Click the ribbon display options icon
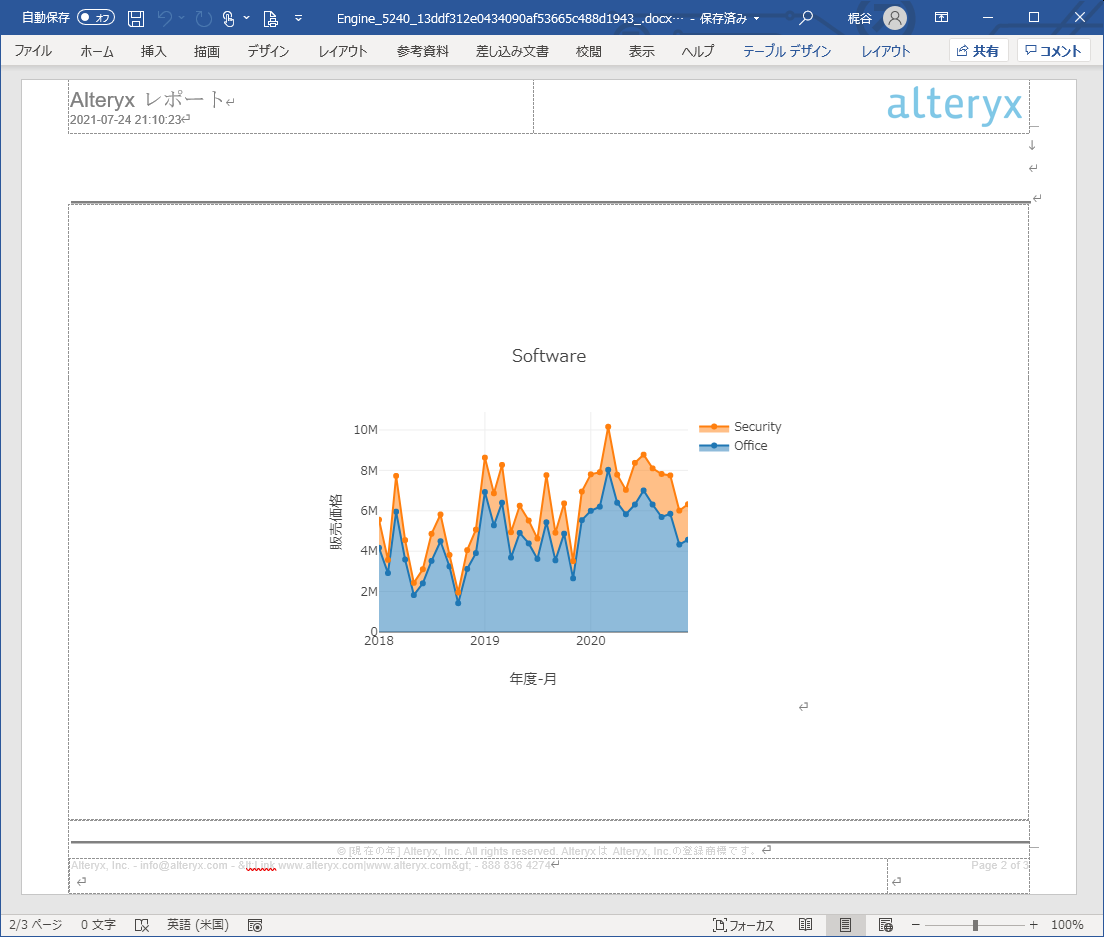Screen dimensions: 1104x937 (941, 18)
